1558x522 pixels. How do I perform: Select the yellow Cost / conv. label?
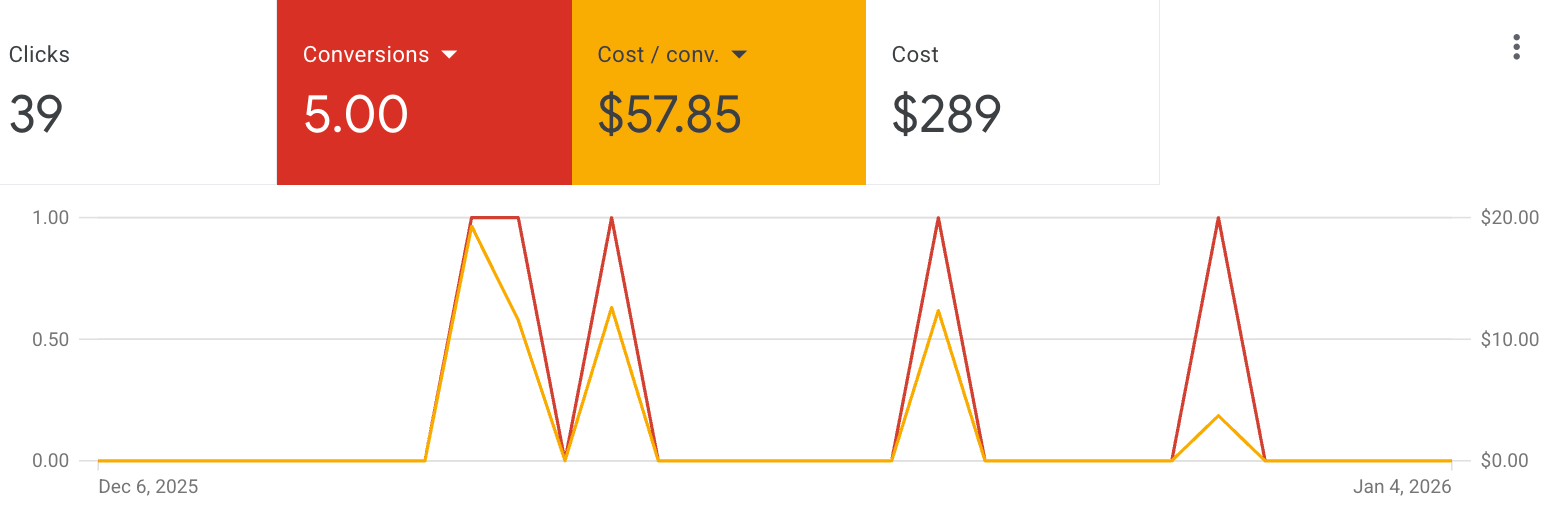point(658,54)
